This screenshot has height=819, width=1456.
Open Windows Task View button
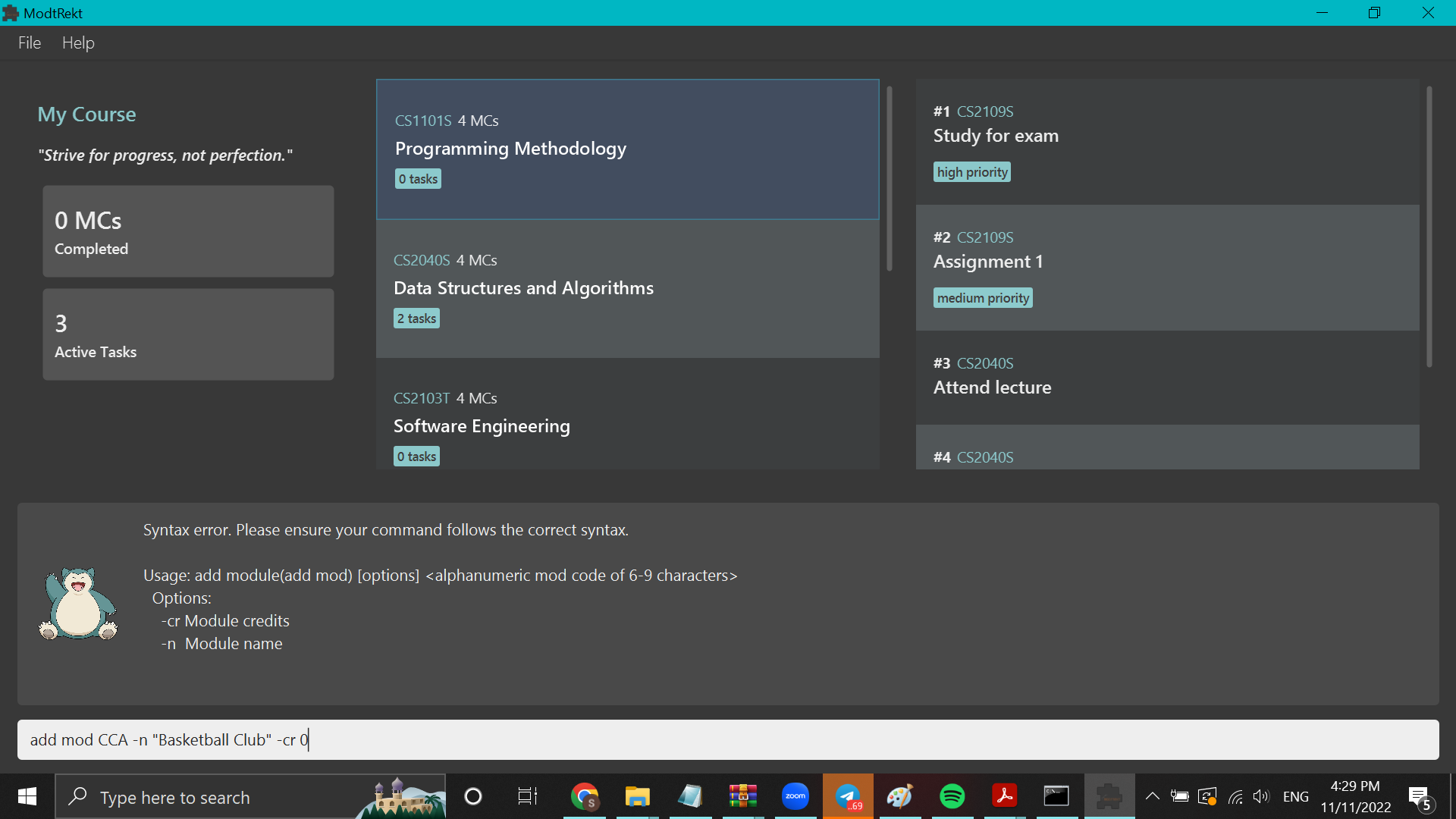[527, 796]
